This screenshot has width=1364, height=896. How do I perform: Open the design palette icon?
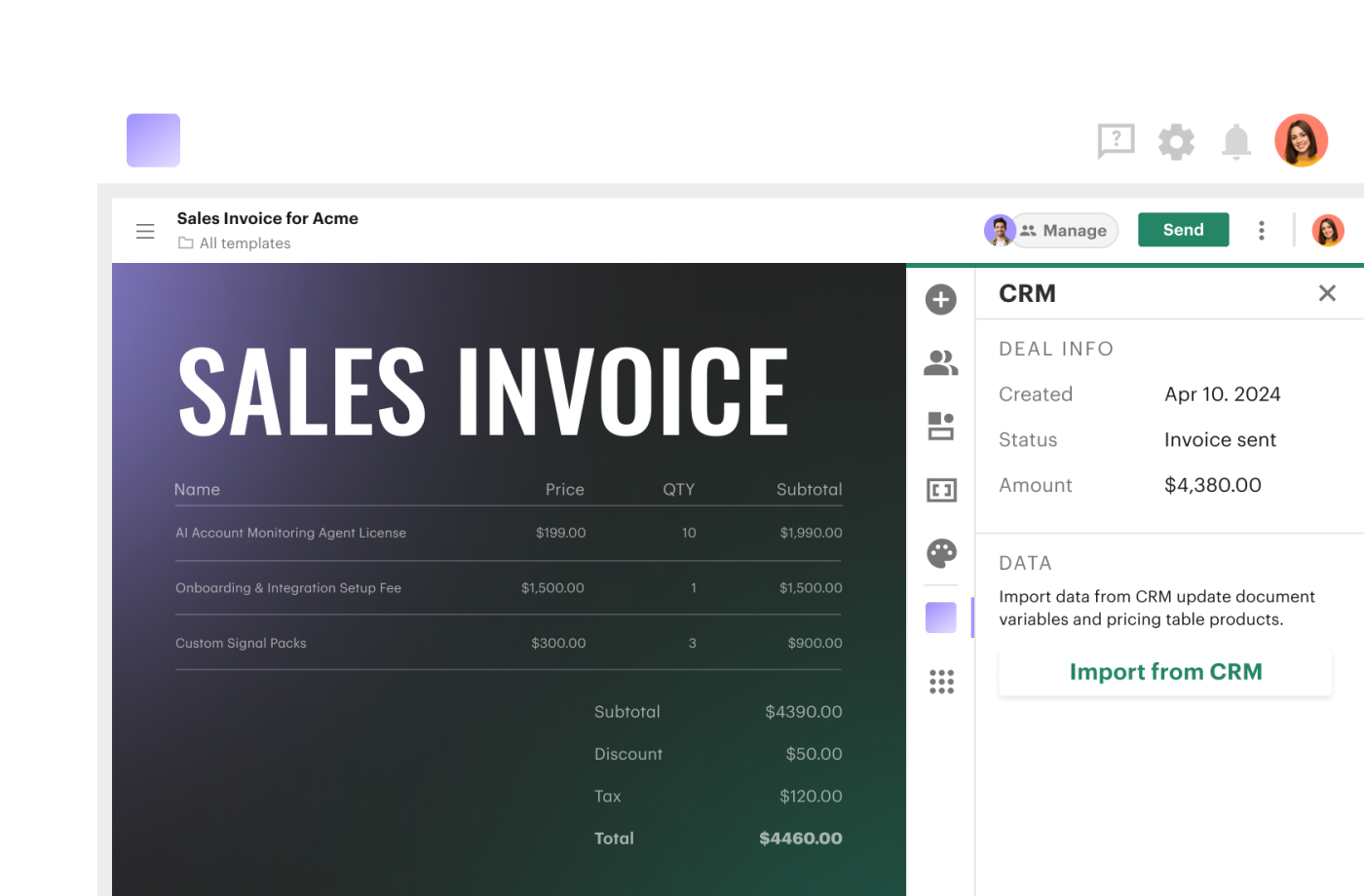click(x=940, y=553)
